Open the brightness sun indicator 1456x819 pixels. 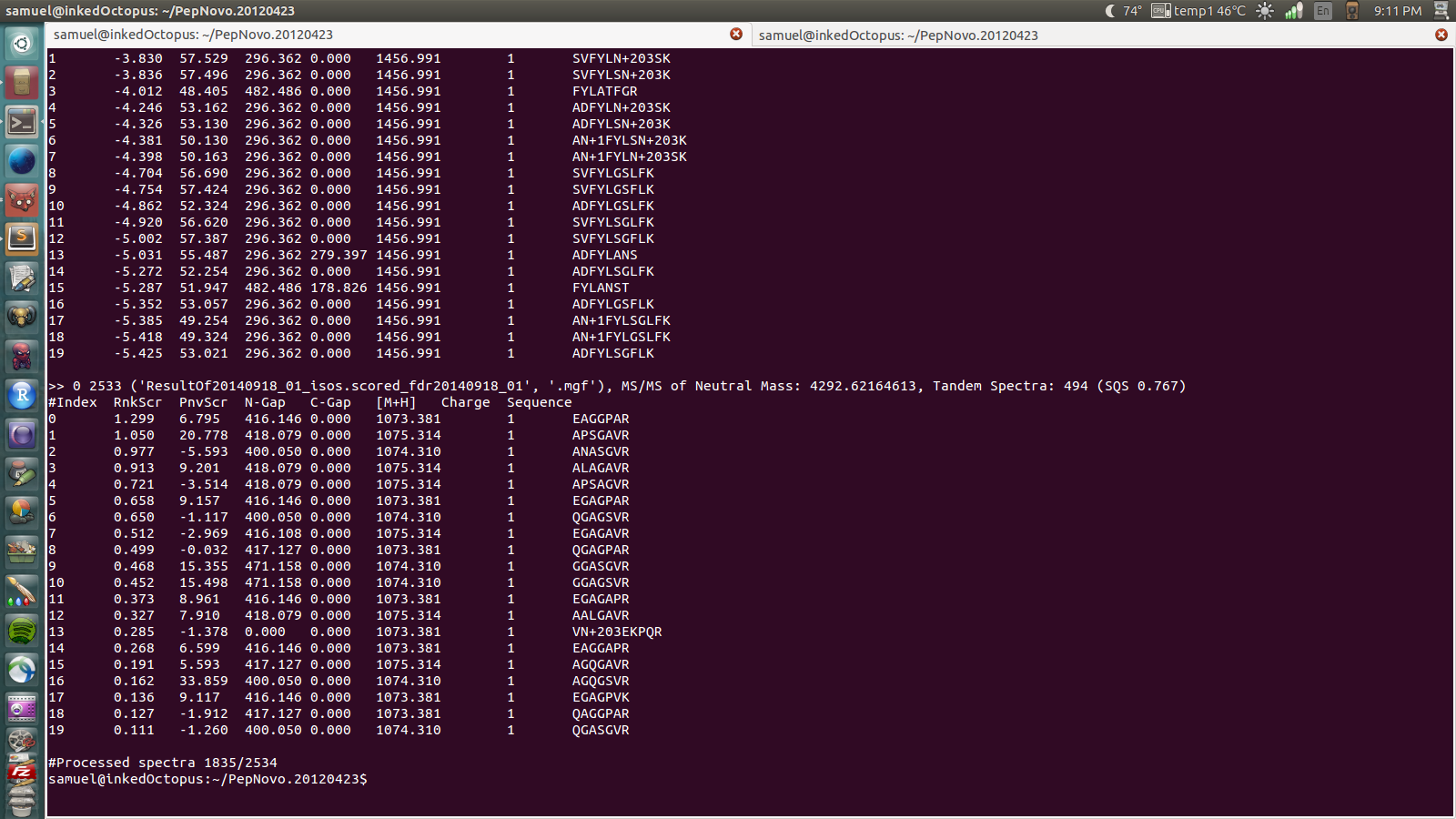[1265, 11]
